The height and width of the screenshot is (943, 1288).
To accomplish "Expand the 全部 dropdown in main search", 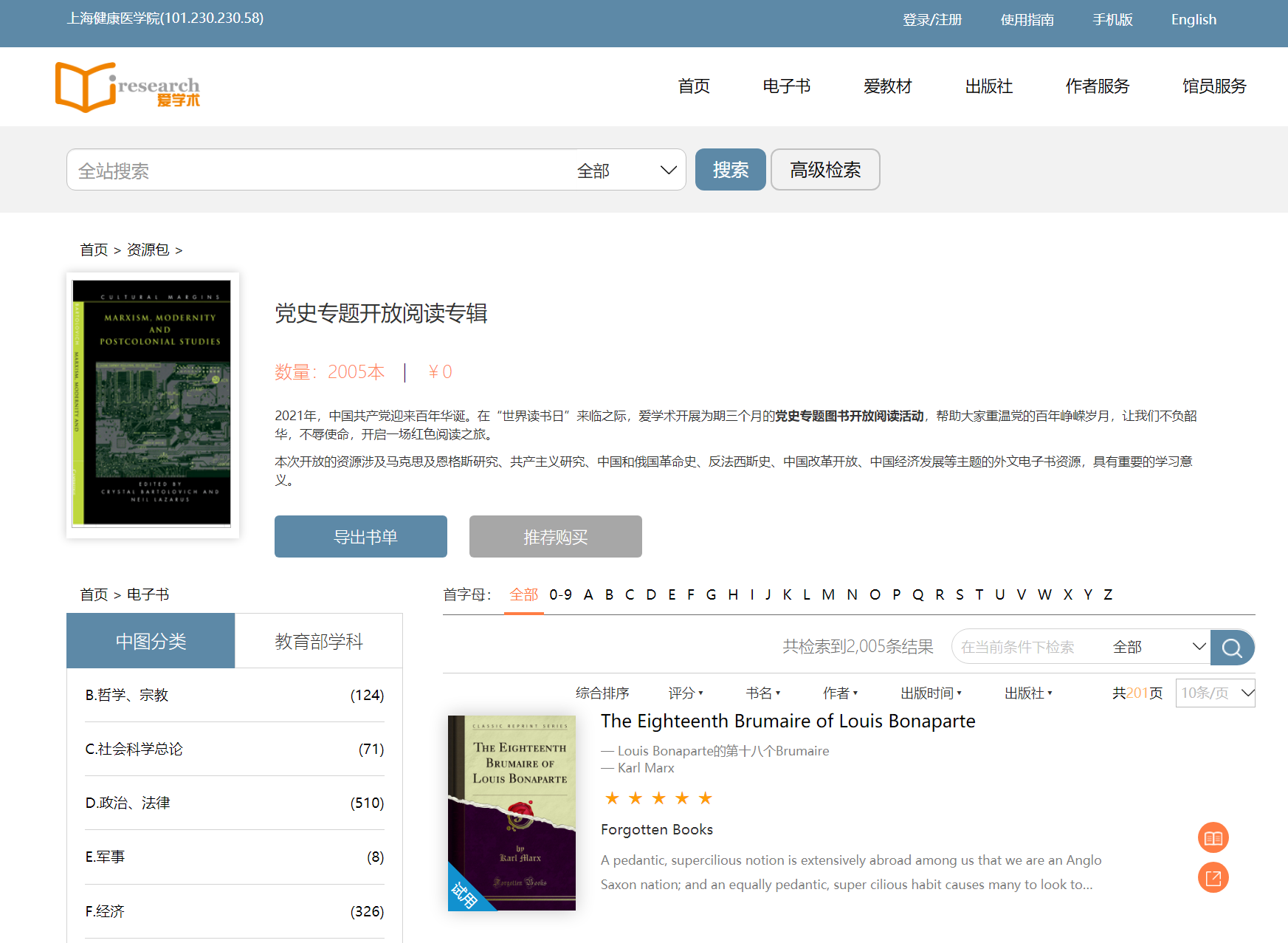I will (626, 171).
